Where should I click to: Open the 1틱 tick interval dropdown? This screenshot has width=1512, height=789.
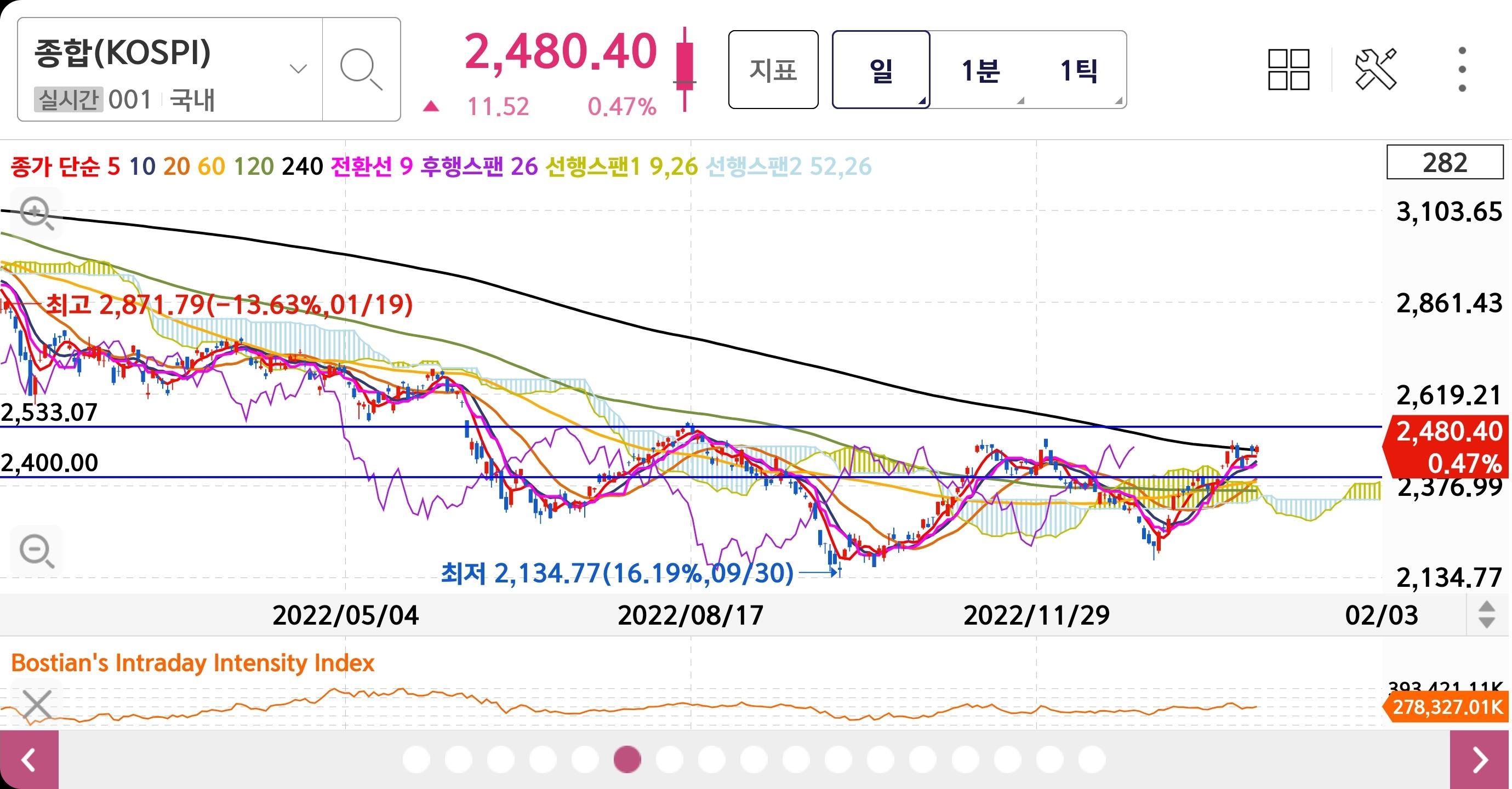click(x=1079, y=71)
